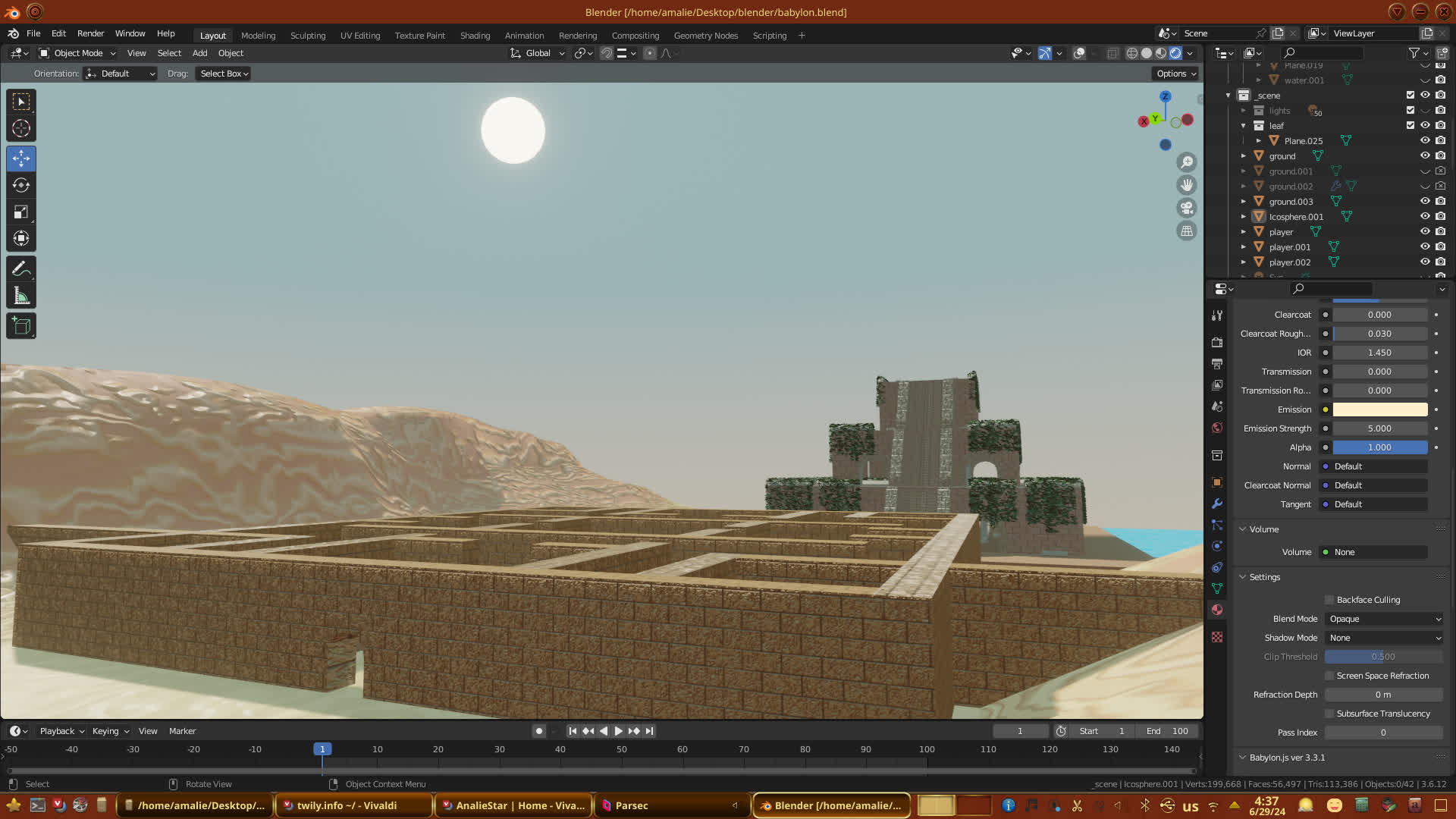
Task: Expand the ground object in the outliner
Action: [1244, 156]
